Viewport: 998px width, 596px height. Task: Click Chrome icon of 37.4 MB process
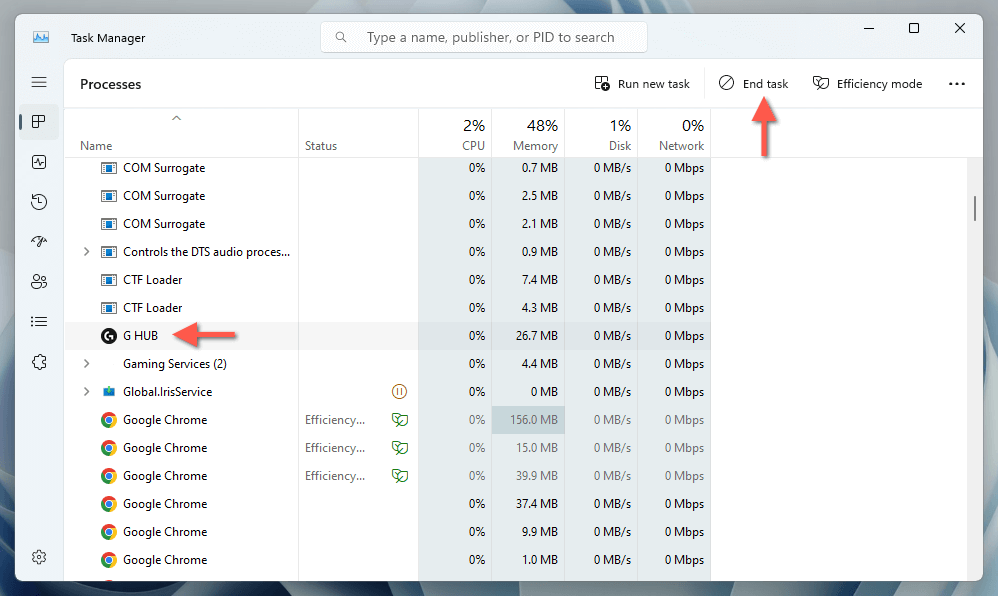pyautogui.click(x=109, y=504)
